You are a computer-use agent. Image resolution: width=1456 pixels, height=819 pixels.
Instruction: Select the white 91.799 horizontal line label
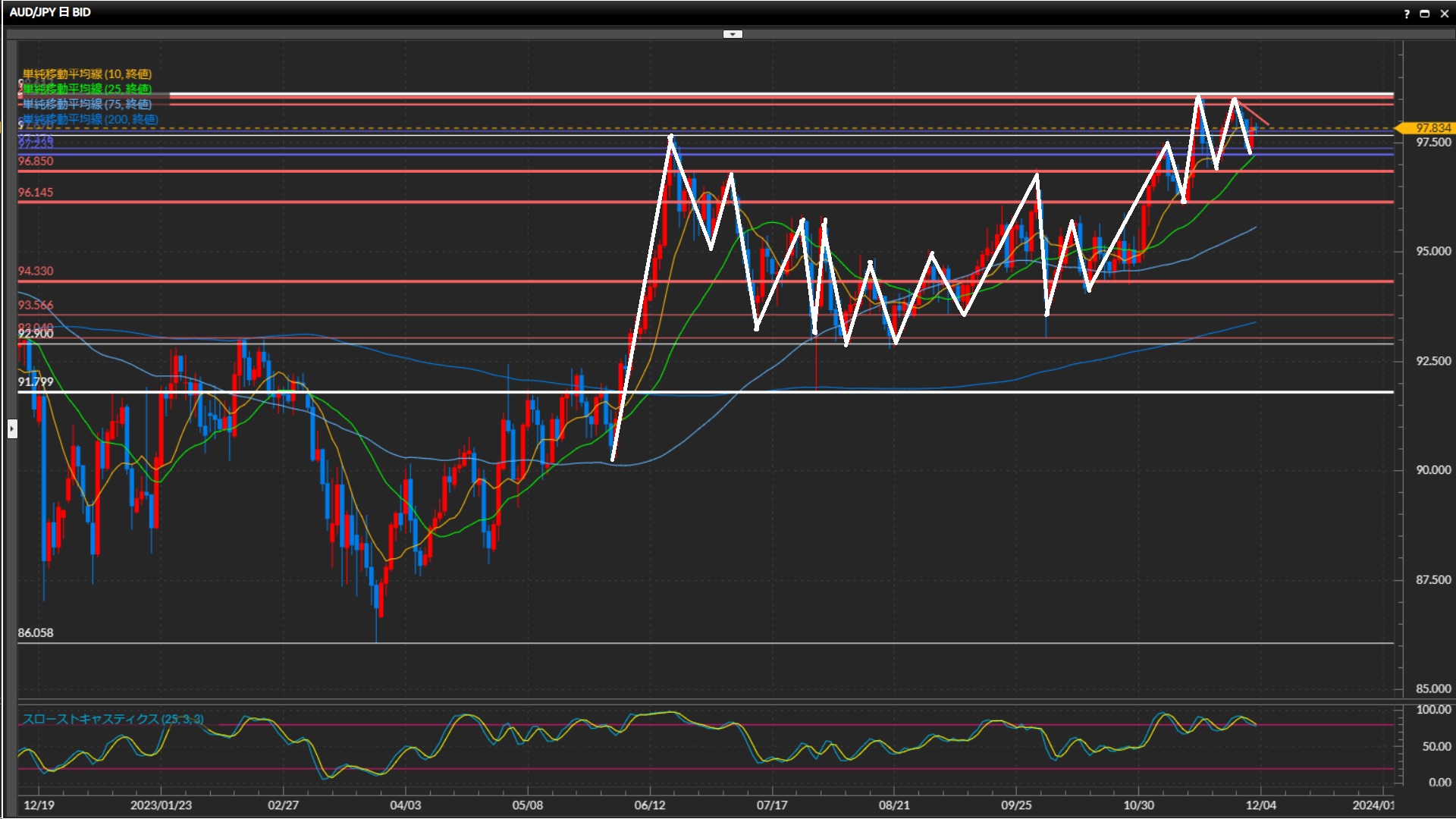coord(36,382)
